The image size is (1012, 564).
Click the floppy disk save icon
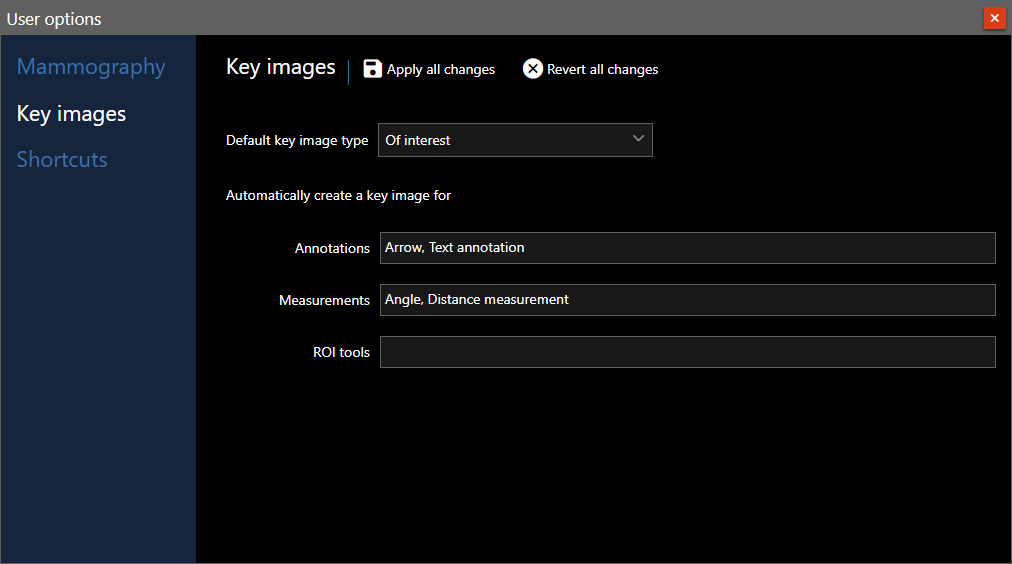(373, 69)
